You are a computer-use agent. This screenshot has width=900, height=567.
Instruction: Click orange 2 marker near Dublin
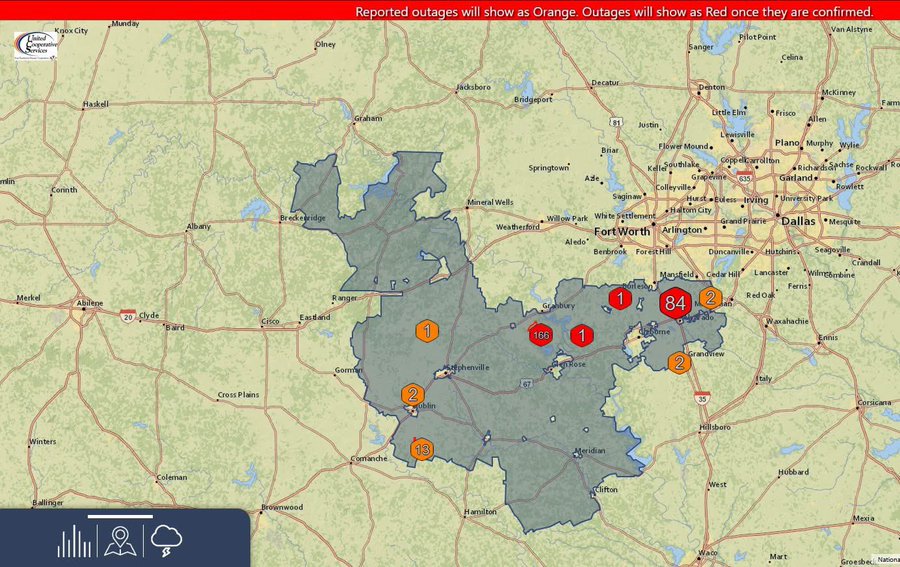(411, 395)
